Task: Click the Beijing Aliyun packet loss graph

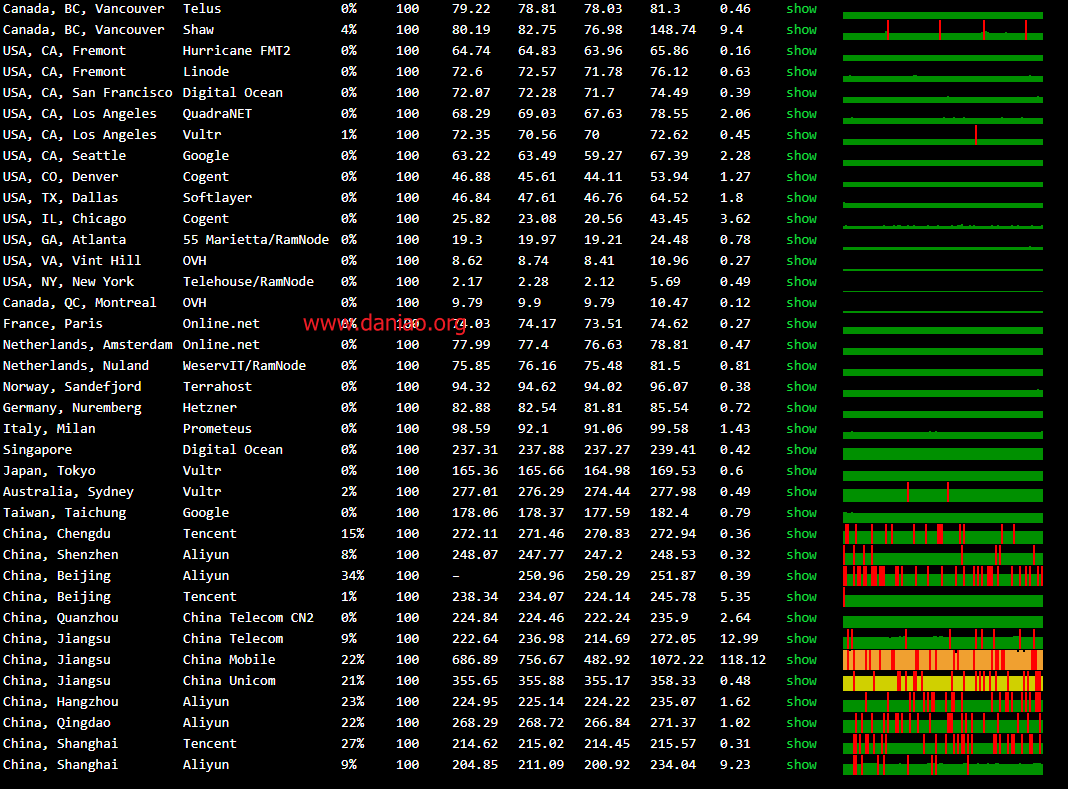Action: [942, 576]
